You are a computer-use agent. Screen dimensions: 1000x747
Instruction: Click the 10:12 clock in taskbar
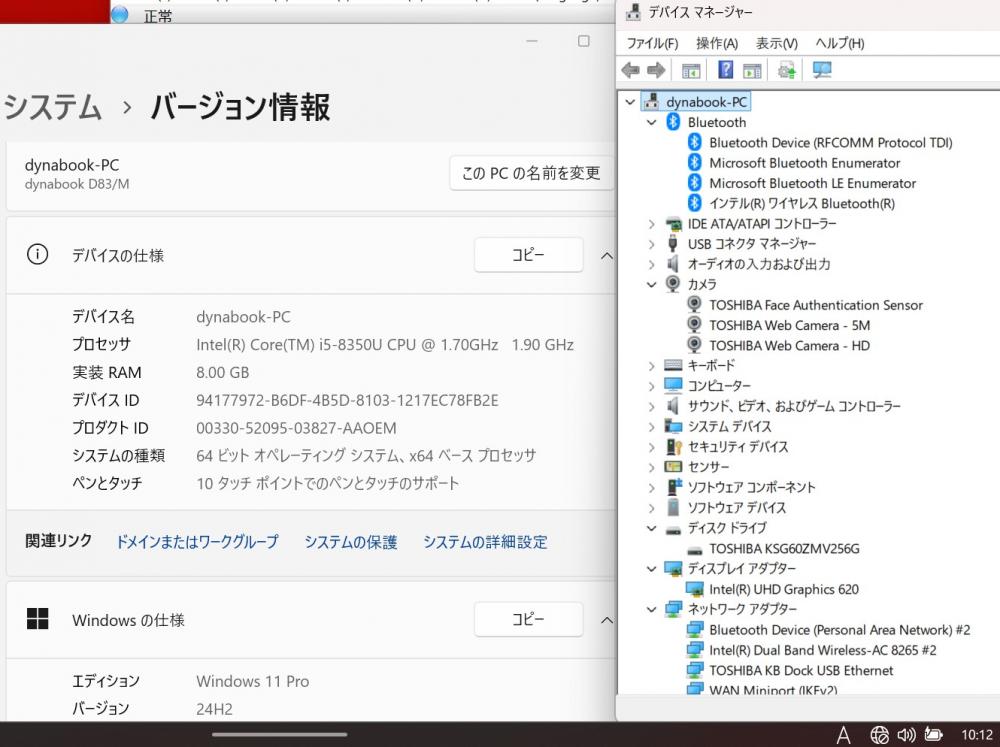click(976, 735)
